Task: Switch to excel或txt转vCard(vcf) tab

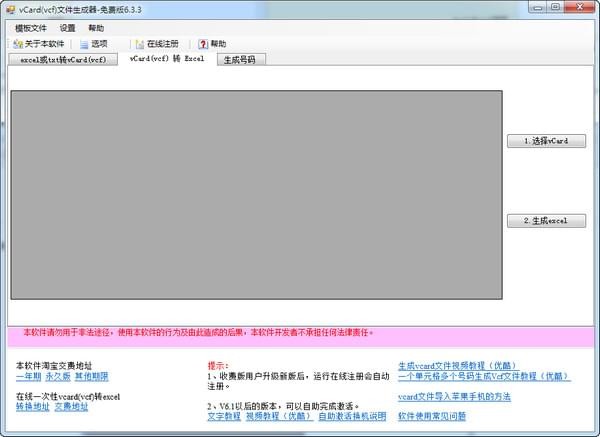Action: tap(63, 60)
